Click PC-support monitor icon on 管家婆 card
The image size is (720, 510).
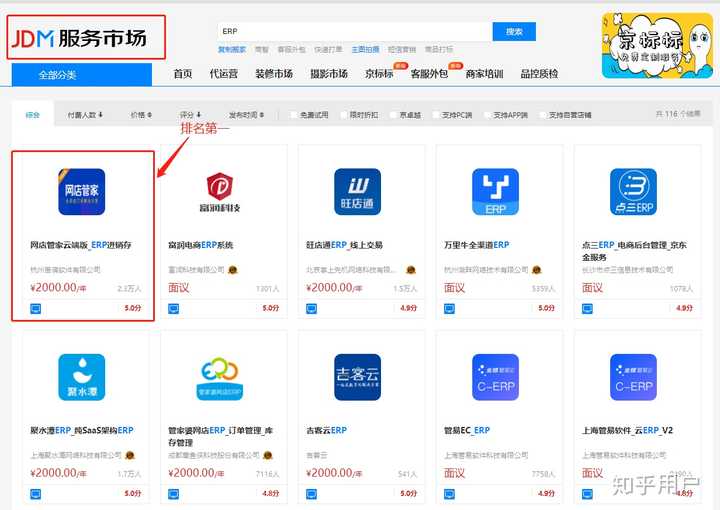click(x=174, y=494)
